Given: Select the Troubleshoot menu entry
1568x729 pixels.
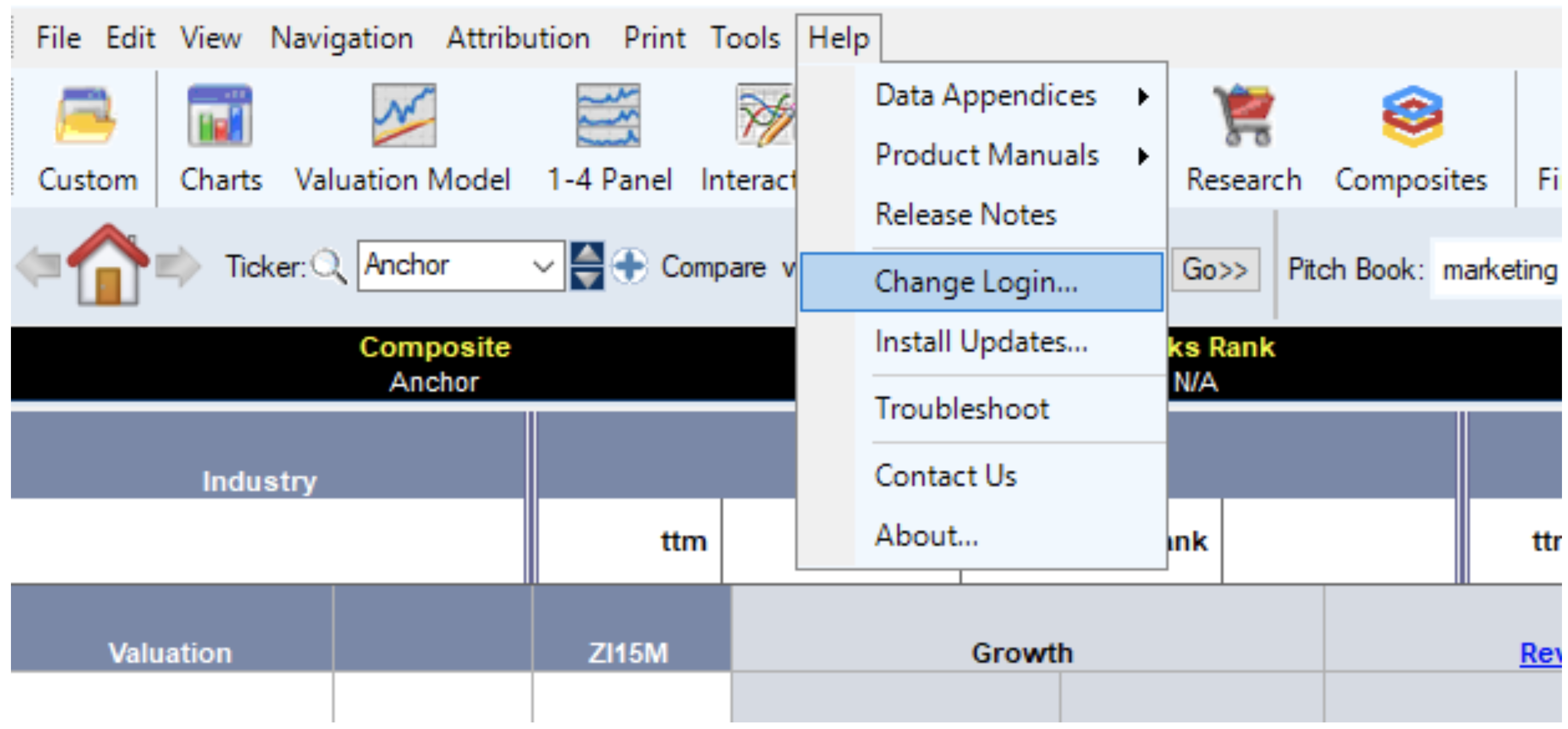Looking at the screenshot, I should click(962, 408).
